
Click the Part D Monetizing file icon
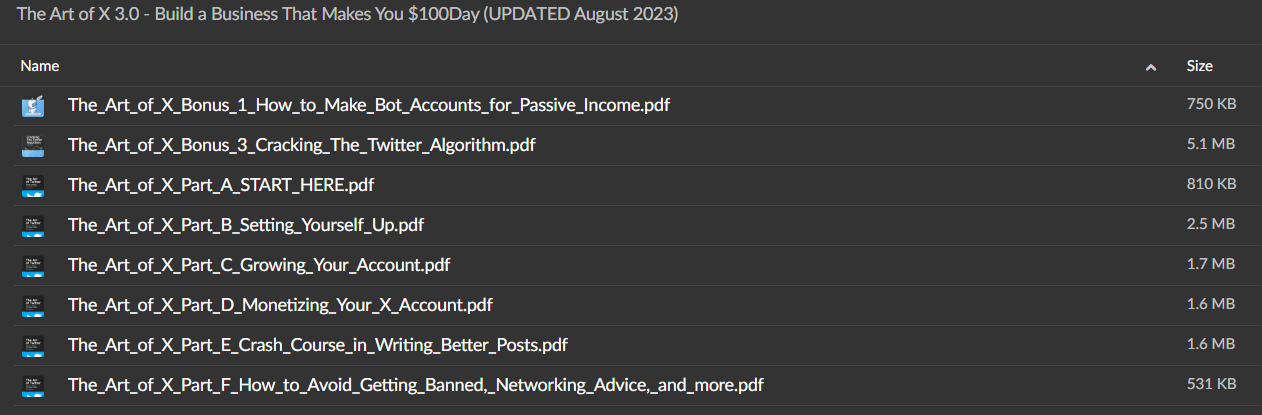[x=33, y=305]
